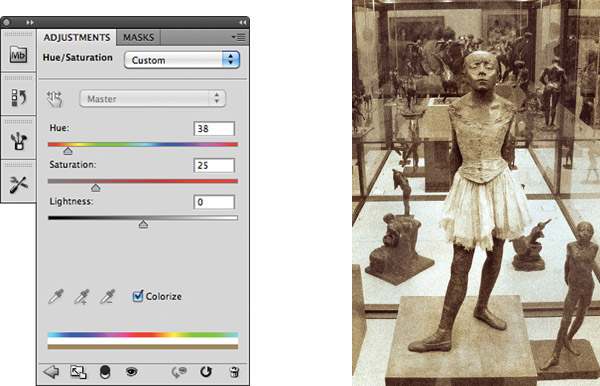
Task: Click the Saturation slider handle
Action: click(96, 188)
